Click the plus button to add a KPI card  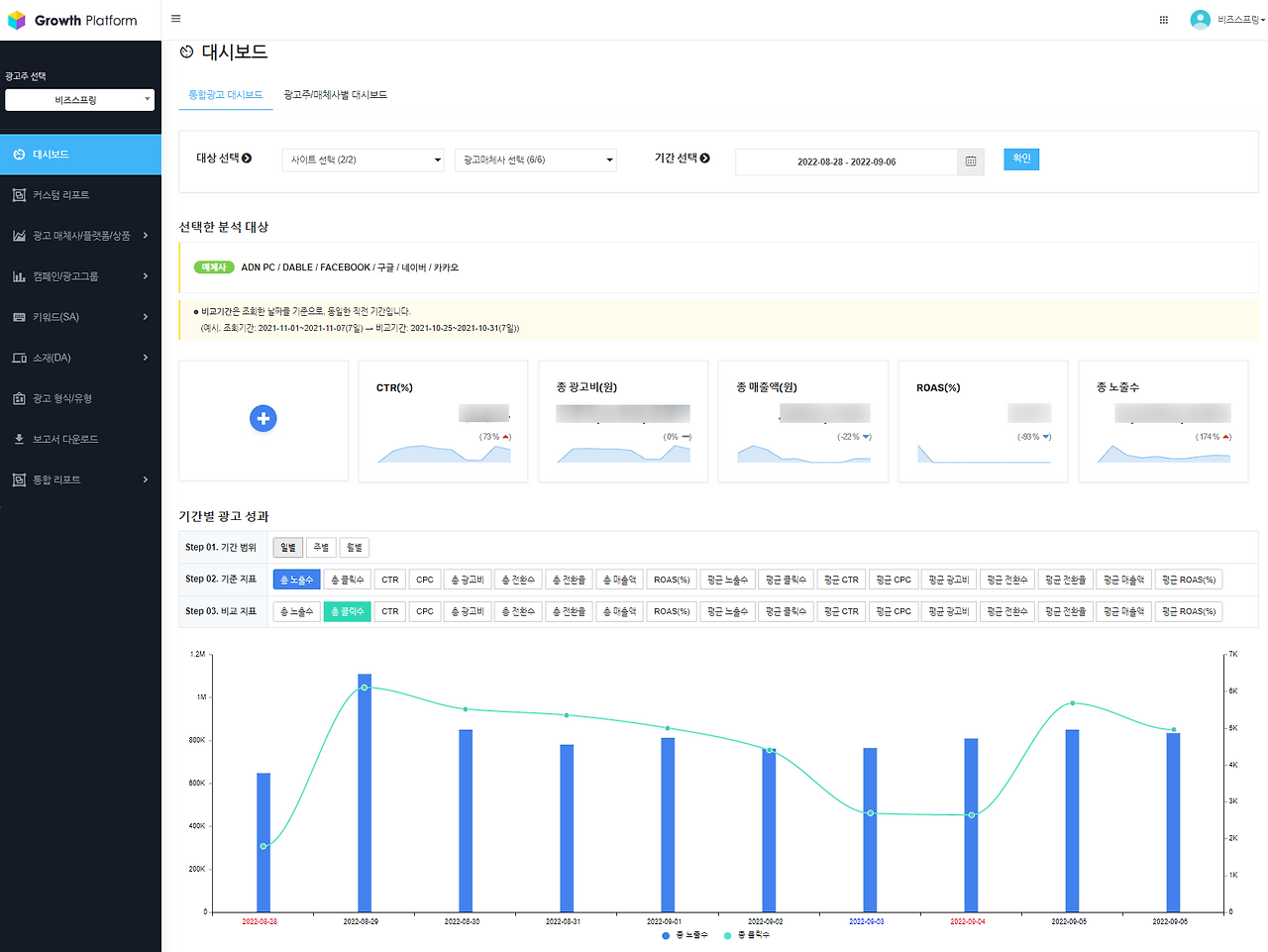point(263,418)
